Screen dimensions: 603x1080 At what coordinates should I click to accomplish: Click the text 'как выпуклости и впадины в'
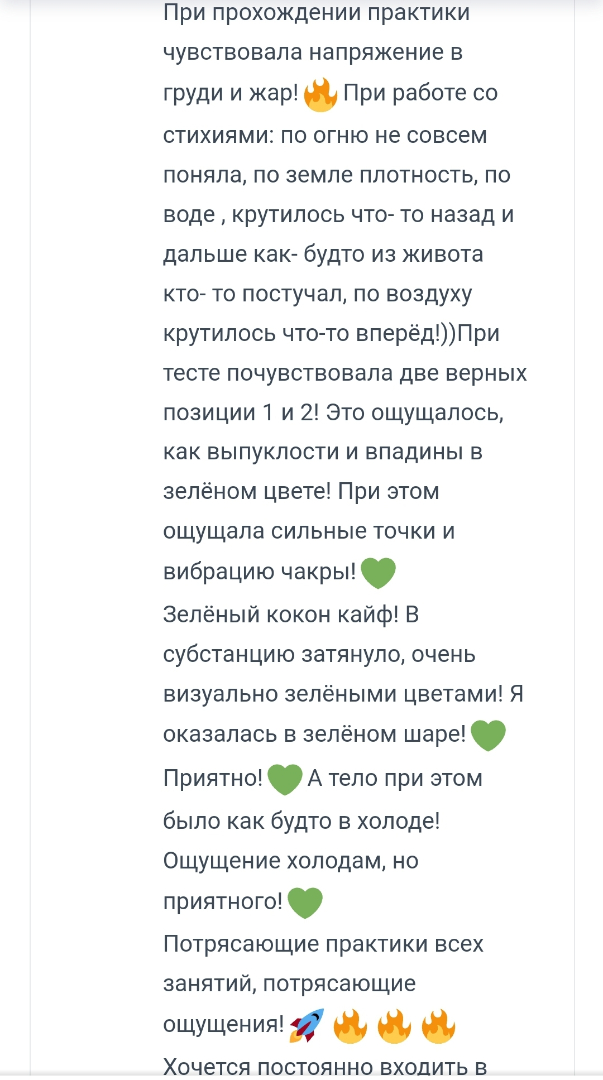click(323, 452)
